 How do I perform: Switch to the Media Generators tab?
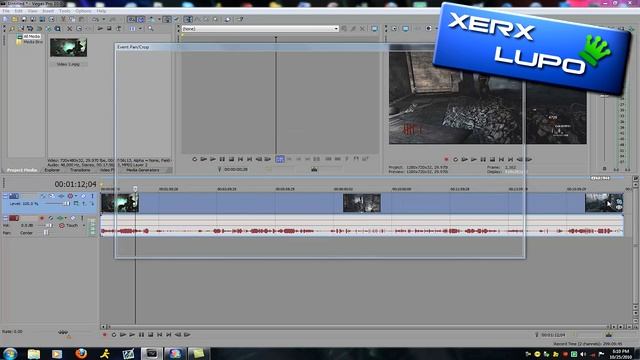click(x=142, y=170)
